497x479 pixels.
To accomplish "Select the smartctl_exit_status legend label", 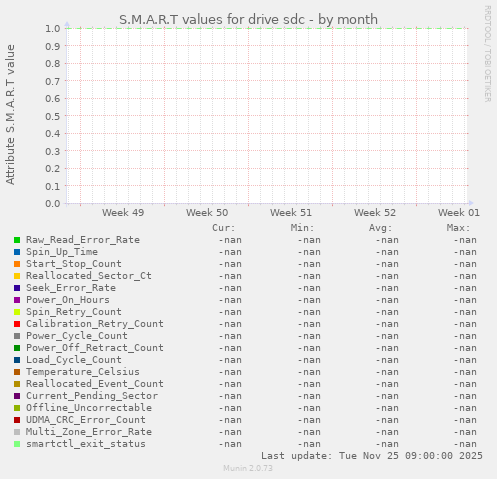I will (x=86, y=444).
